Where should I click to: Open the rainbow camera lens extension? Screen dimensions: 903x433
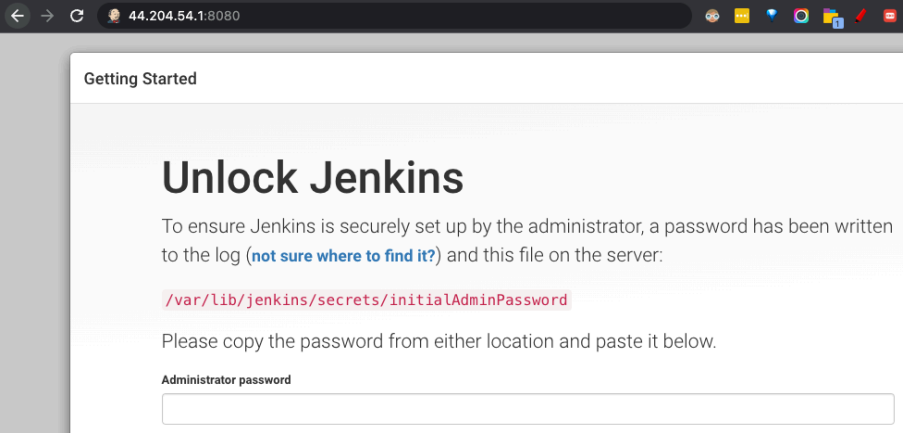click(x=801, y=16)
